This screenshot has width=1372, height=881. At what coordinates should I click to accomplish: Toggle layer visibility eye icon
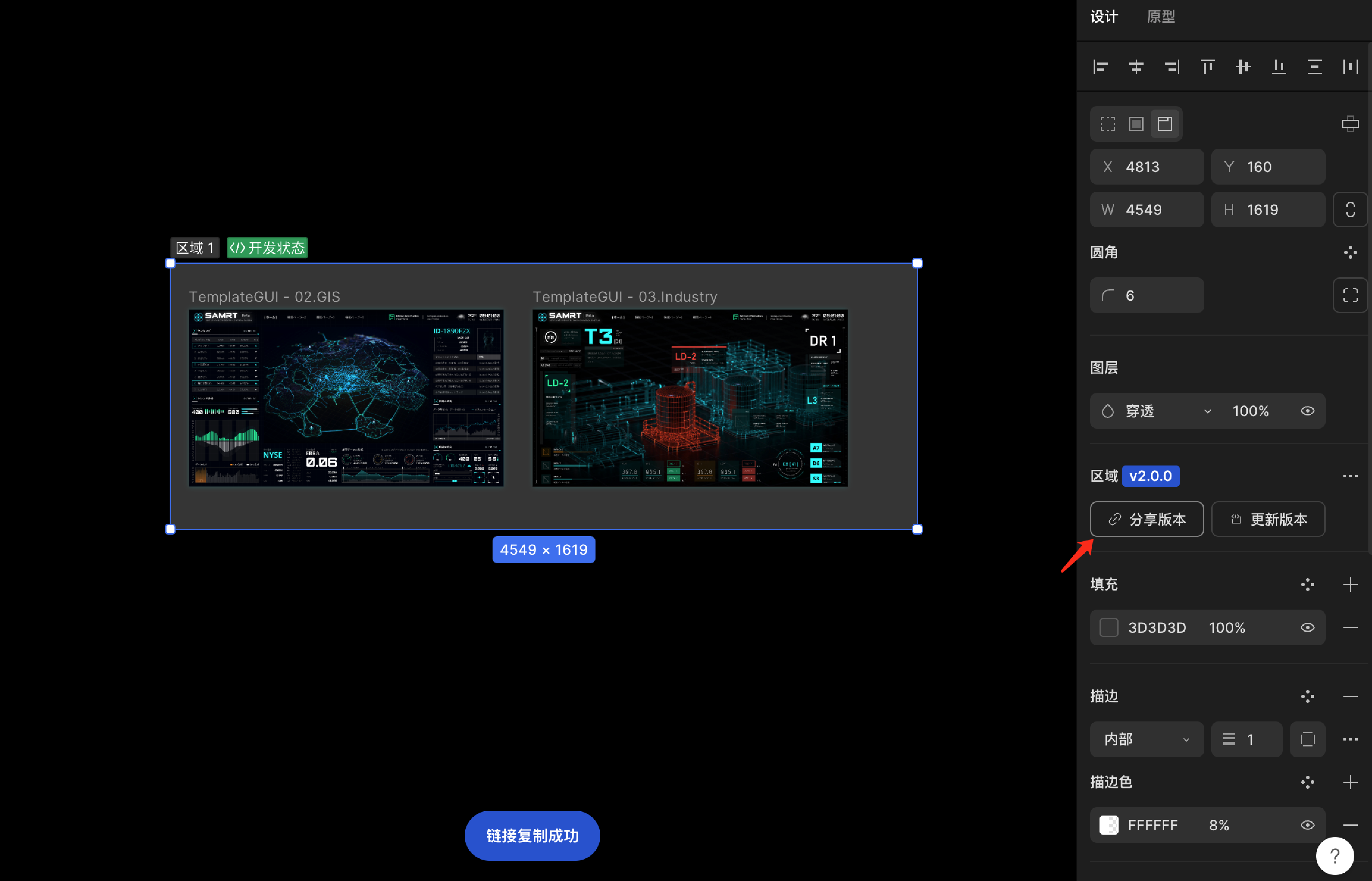[x=1307, y=411]
